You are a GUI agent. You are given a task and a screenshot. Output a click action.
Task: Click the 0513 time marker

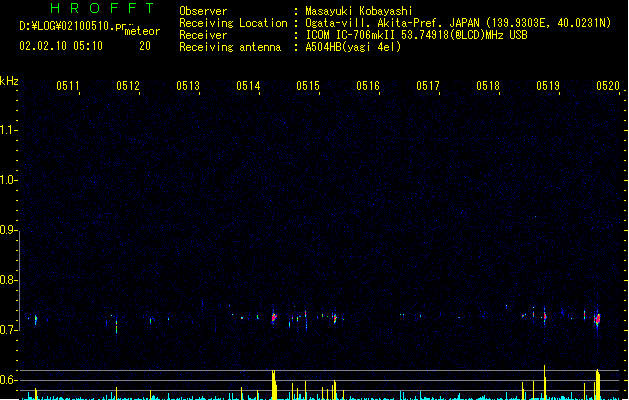188,86
